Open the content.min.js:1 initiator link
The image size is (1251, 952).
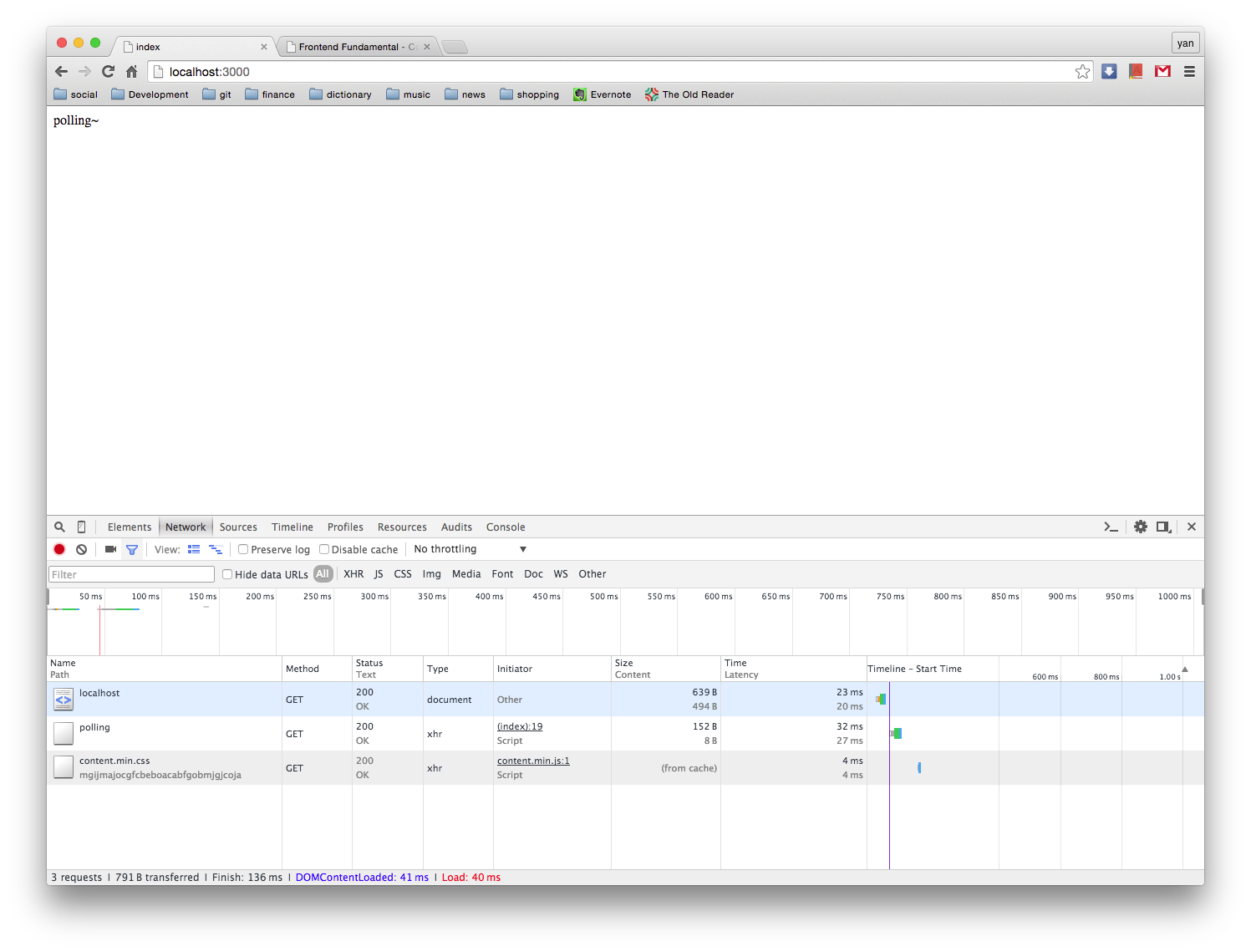click(x=533, y=761)
